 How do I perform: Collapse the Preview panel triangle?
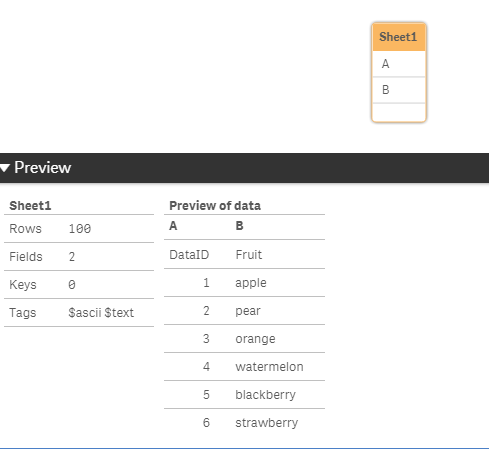5,168
